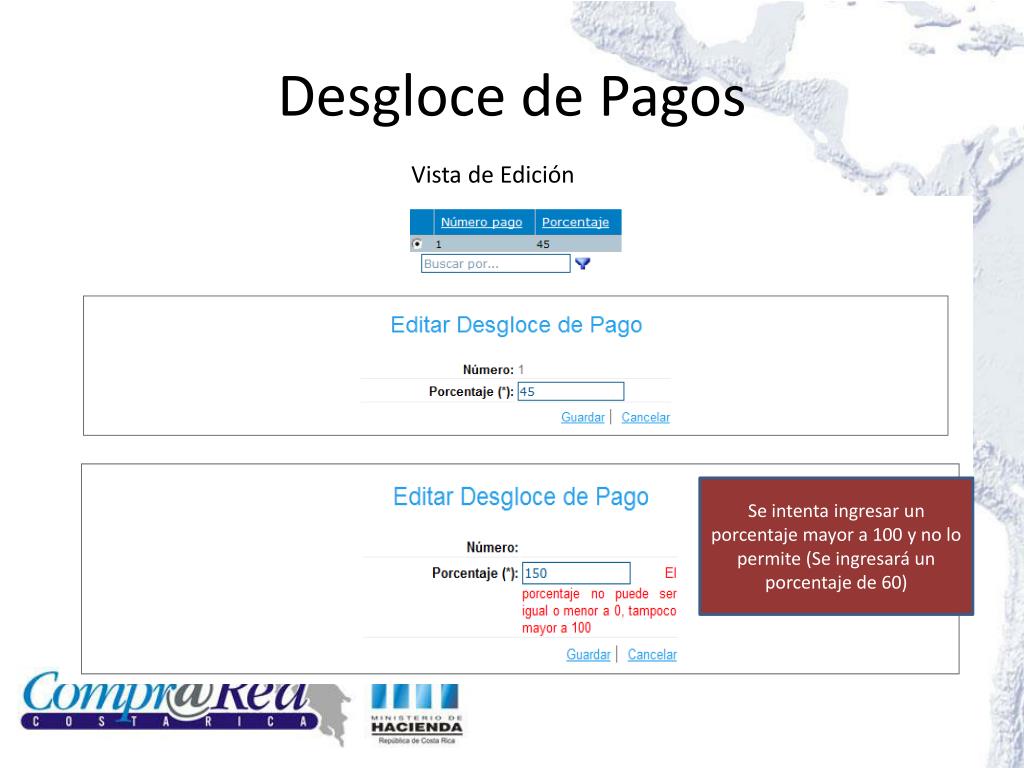The image size is (1024, 768).
Task: Click the Buscar por... search field
Action: click(496, 263)
